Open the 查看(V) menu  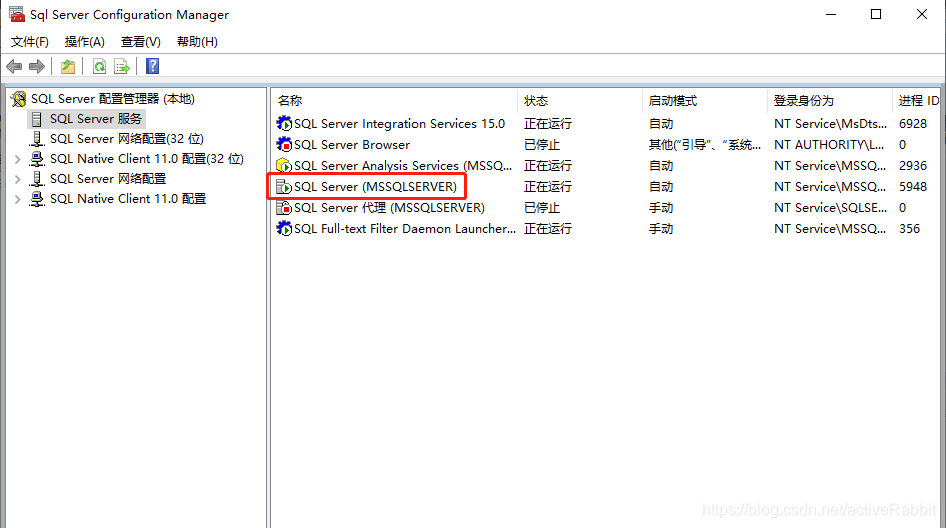click(141, 42)
